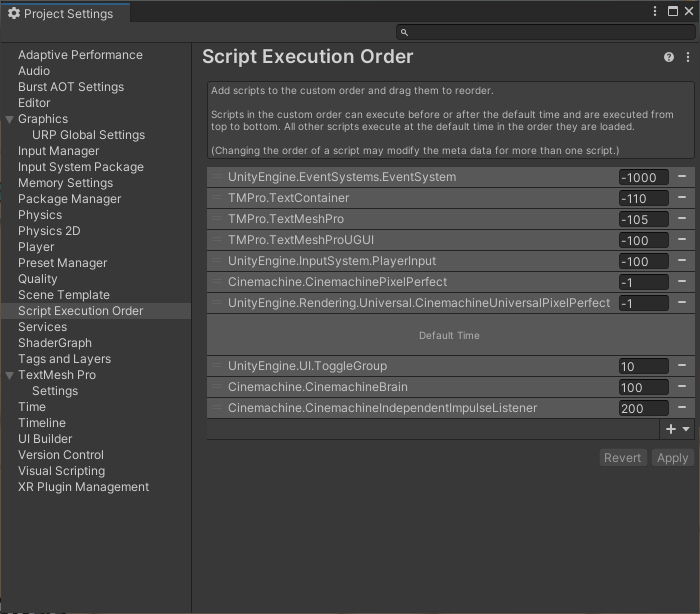This screenshot has width=700, height=614.
Task: Collapse the Graphics category
Action: point(9,119)
